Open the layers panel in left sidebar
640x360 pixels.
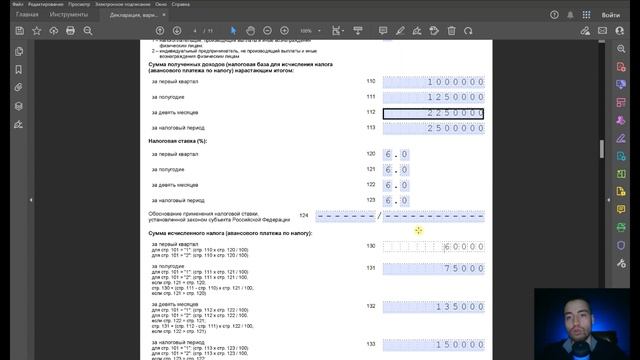point(19,106)
